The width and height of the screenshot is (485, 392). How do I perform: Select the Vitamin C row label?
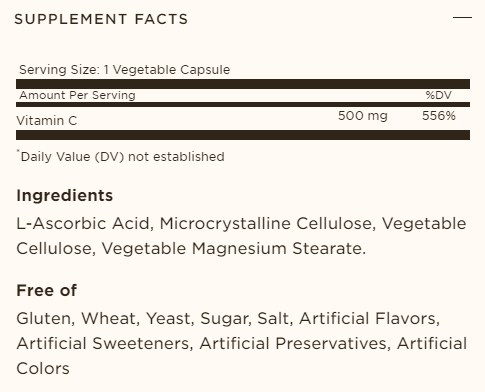coord(47,121)
